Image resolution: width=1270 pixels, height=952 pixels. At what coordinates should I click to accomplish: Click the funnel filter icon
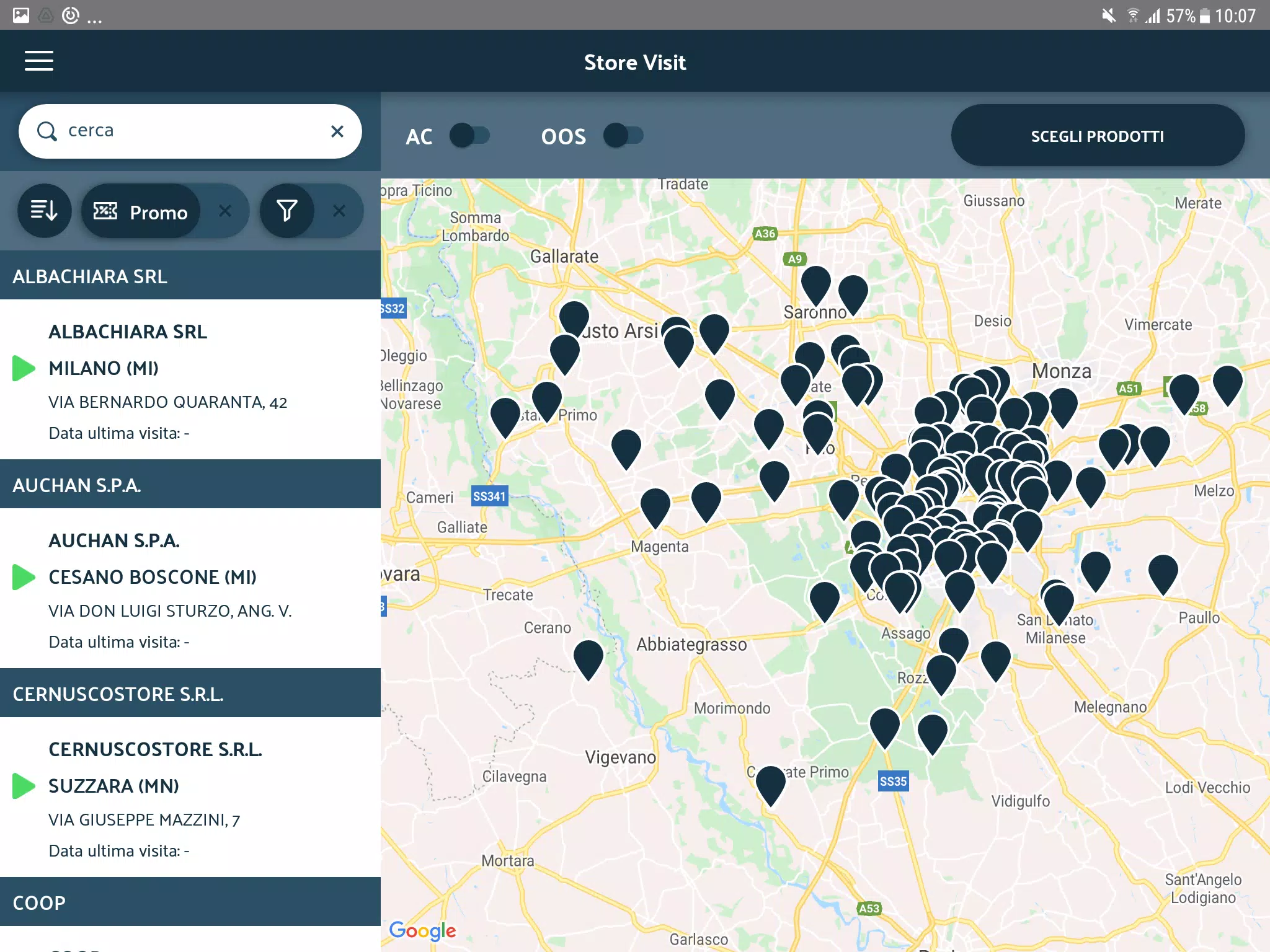[x=286, y=211]
